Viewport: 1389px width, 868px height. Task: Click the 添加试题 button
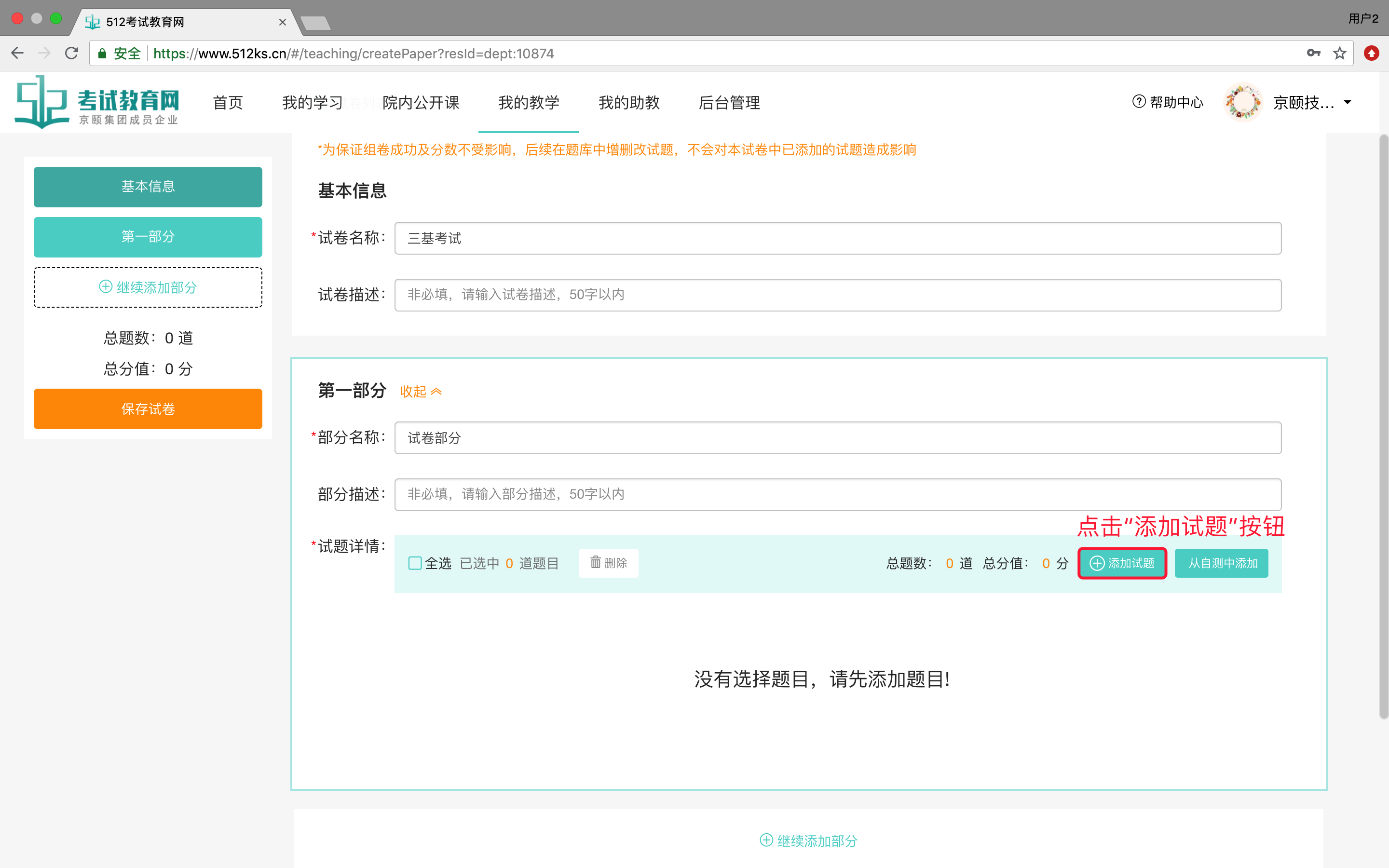click(x=1122, y=563)
